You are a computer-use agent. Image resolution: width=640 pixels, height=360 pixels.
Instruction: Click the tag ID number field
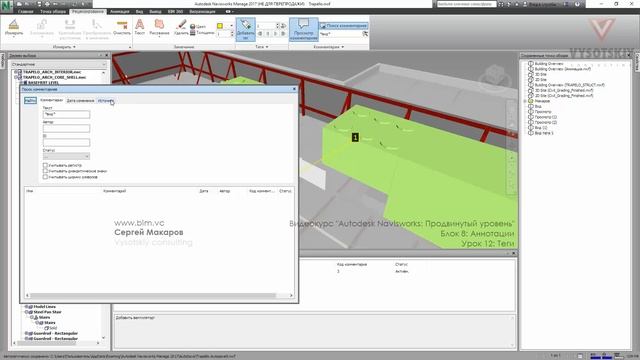click(x=266, y=26)
